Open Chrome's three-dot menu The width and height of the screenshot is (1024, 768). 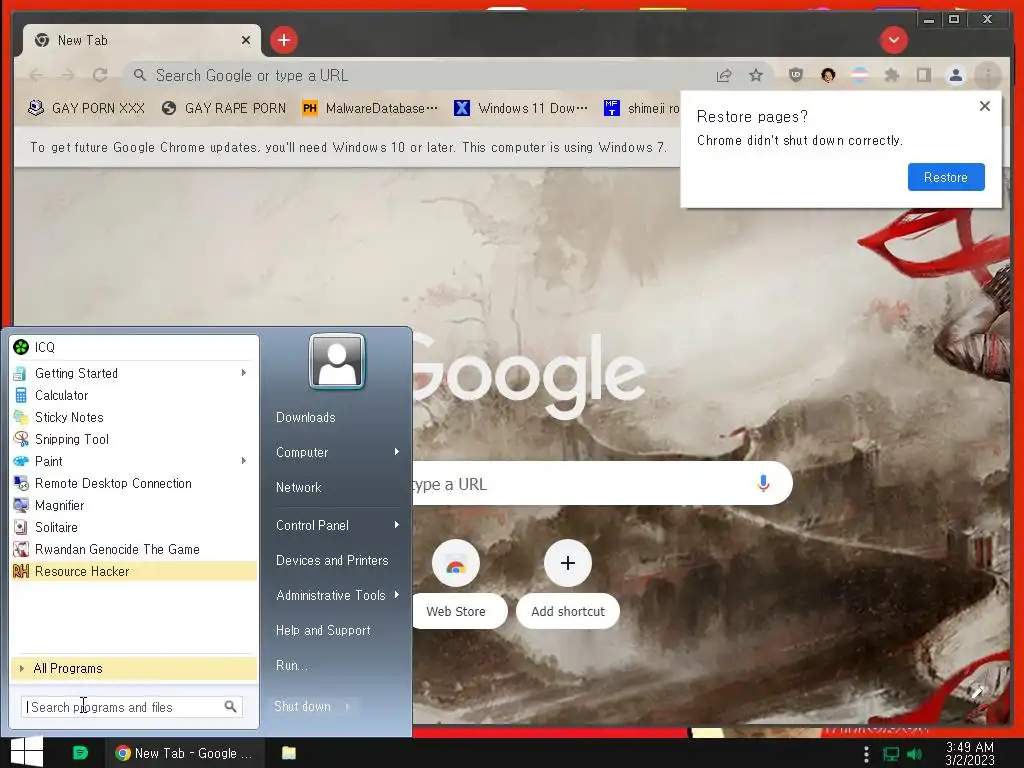tap(987, 75)
